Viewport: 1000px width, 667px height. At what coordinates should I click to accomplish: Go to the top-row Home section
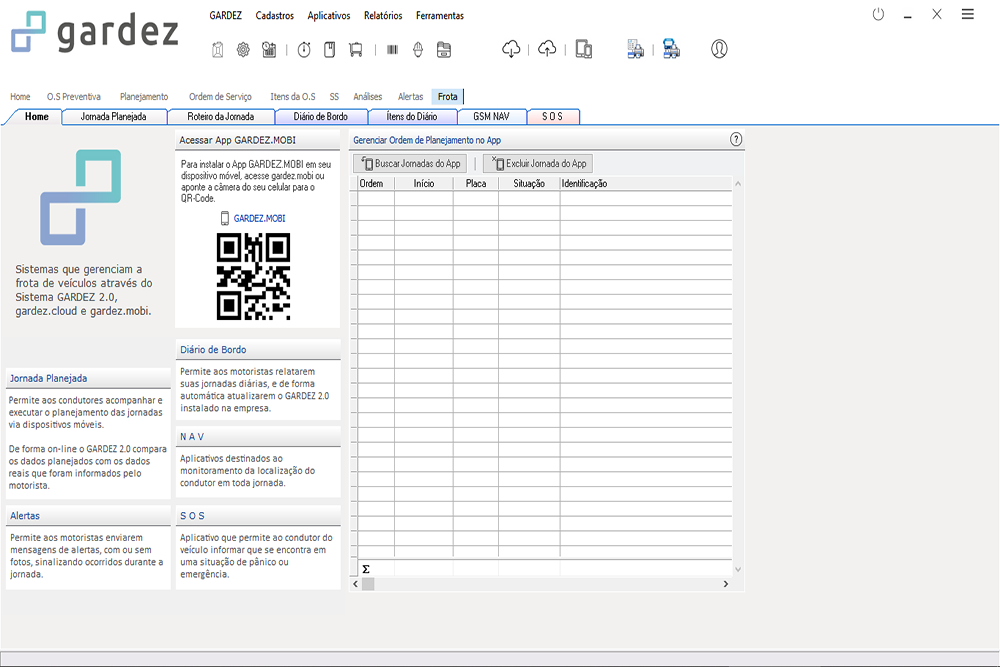click(x=20, y=97)
